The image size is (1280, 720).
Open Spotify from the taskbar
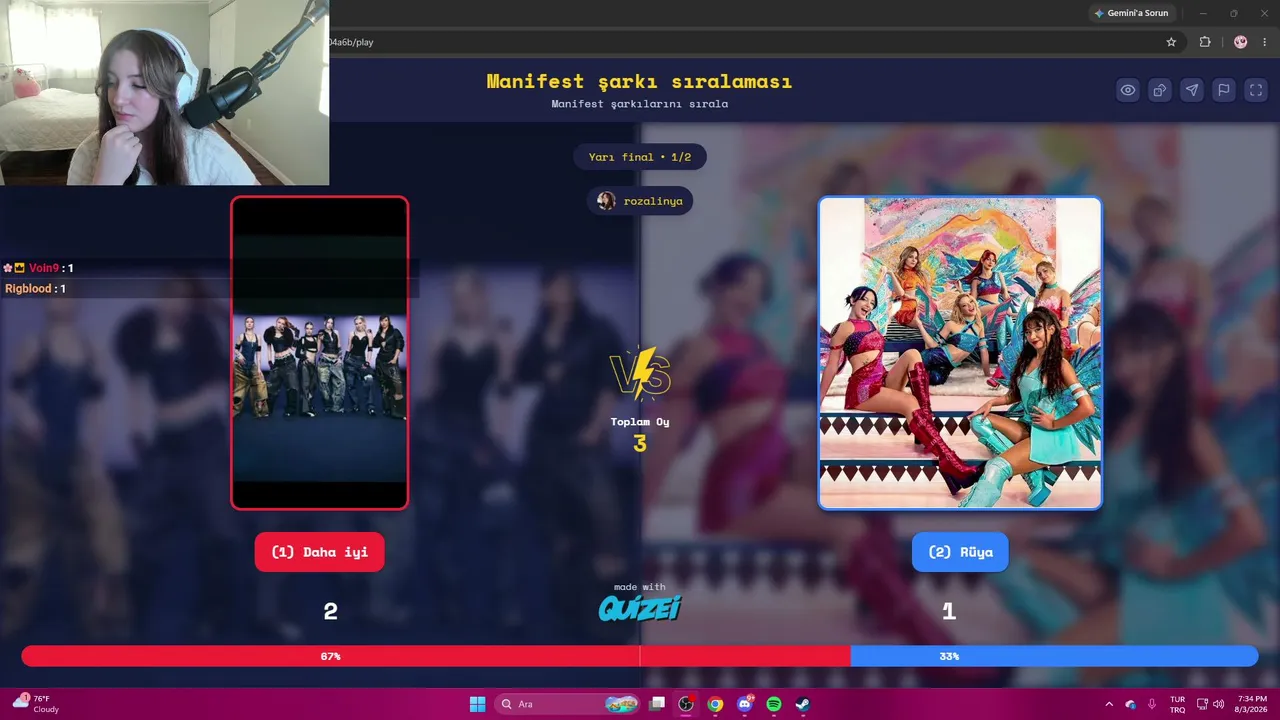774,704
